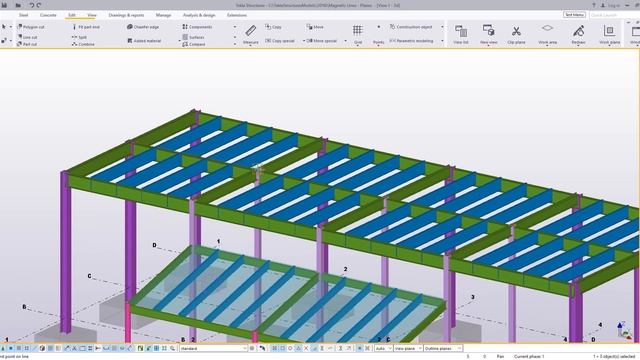Open the Extensions ribbon tab
Screen dimensions: 640x360
click(x=237, y=15)
